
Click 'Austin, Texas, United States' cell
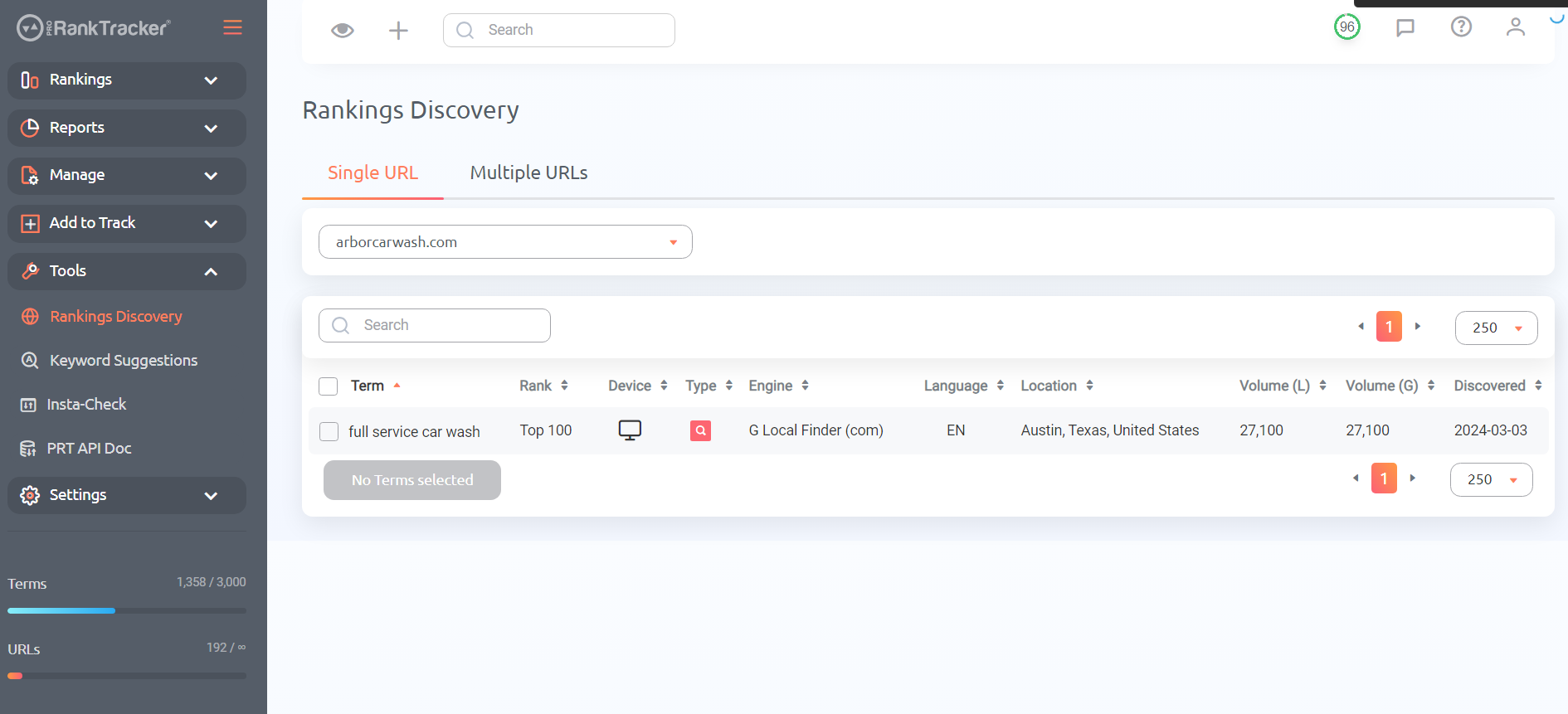coord(1110,430)
